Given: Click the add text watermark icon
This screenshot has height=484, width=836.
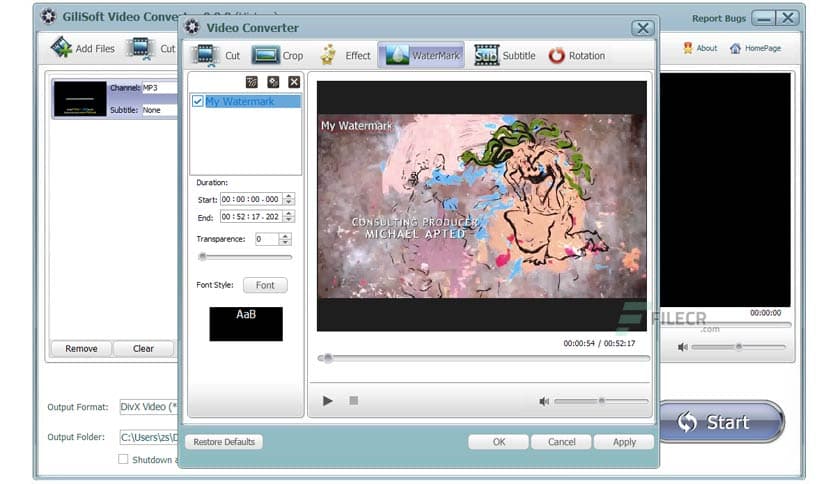Looking at the screenshot, I should (x=252, y=82).
